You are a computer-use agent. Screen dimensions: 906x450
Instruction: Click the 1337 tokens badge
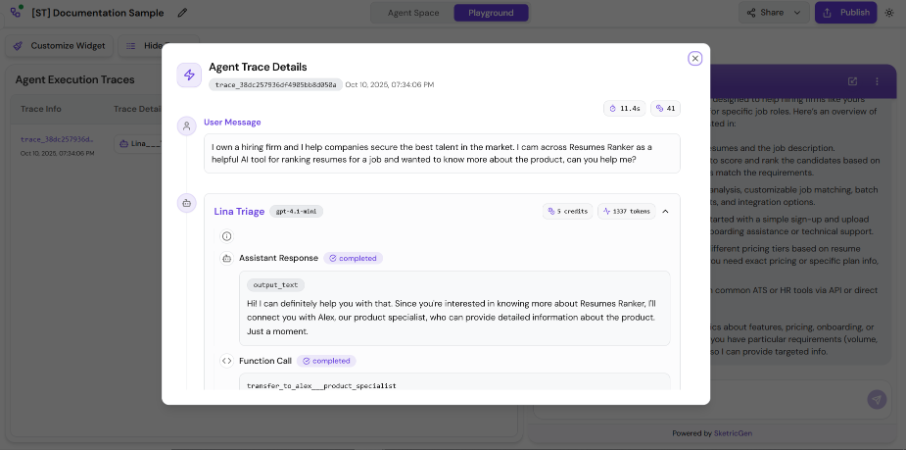click(626, 211)
